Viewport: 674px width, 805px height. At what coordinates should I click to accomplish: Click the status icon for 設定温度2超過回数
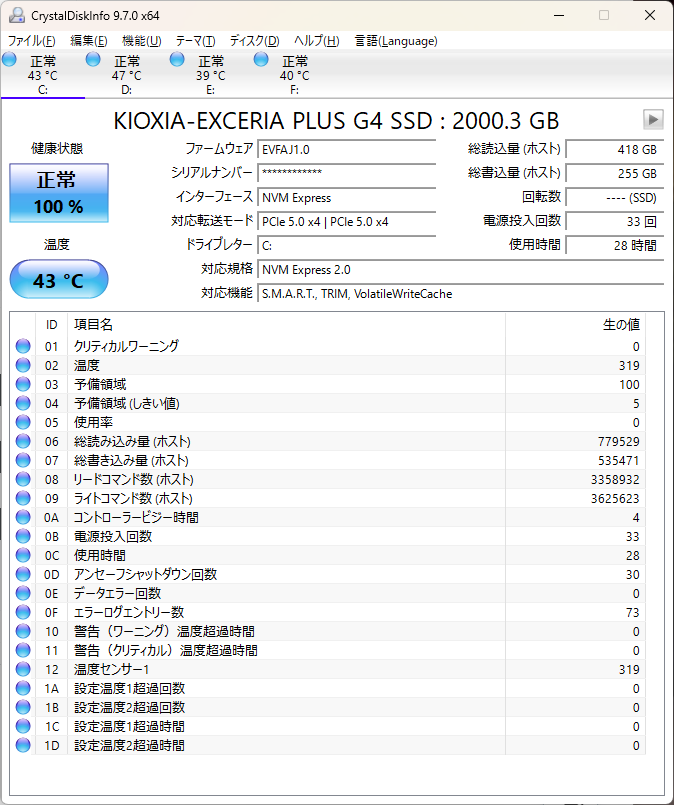[x=23, y=707]
